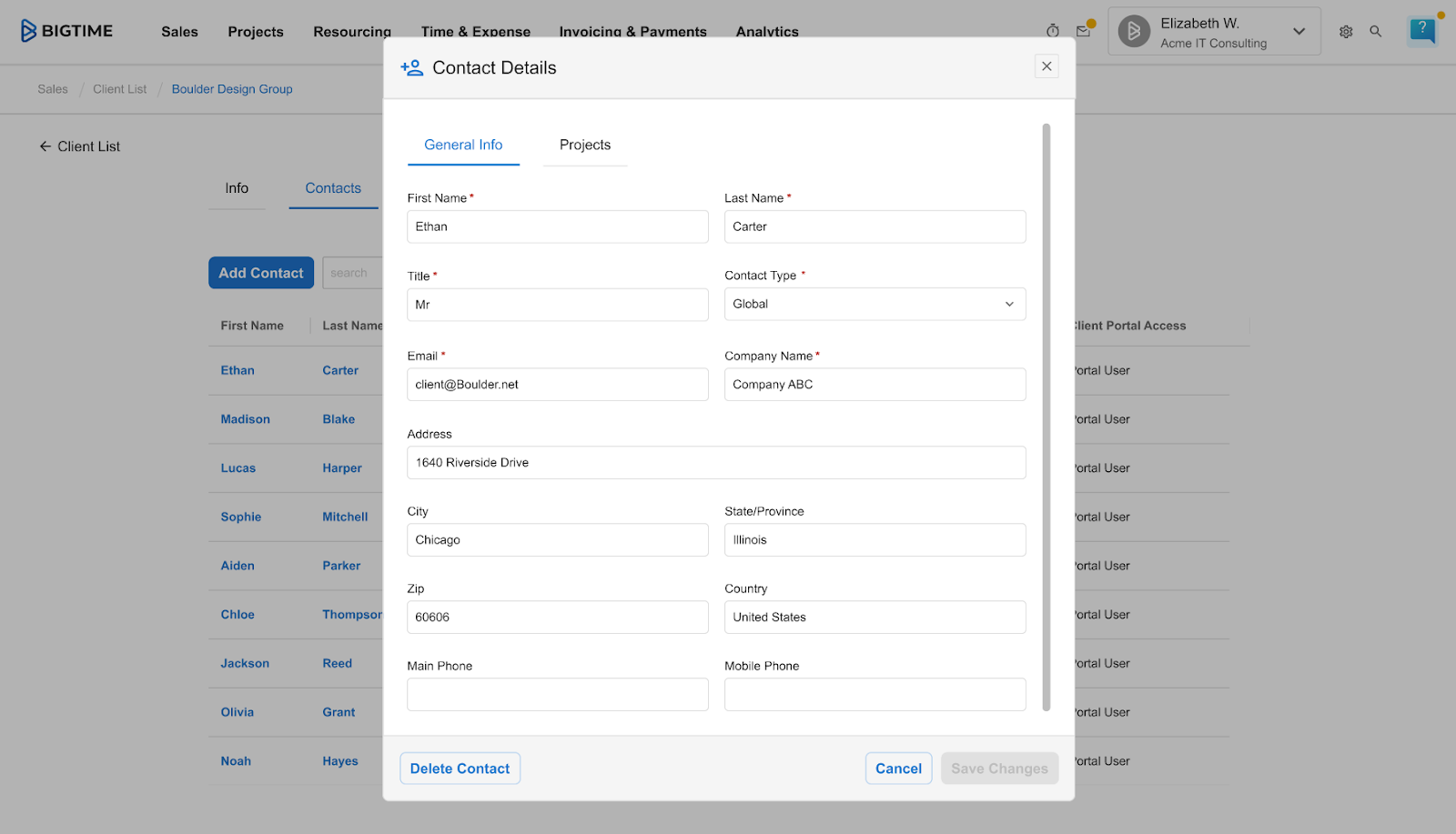
Task: Click the Delete Contact button
Action: pos(460,768)
